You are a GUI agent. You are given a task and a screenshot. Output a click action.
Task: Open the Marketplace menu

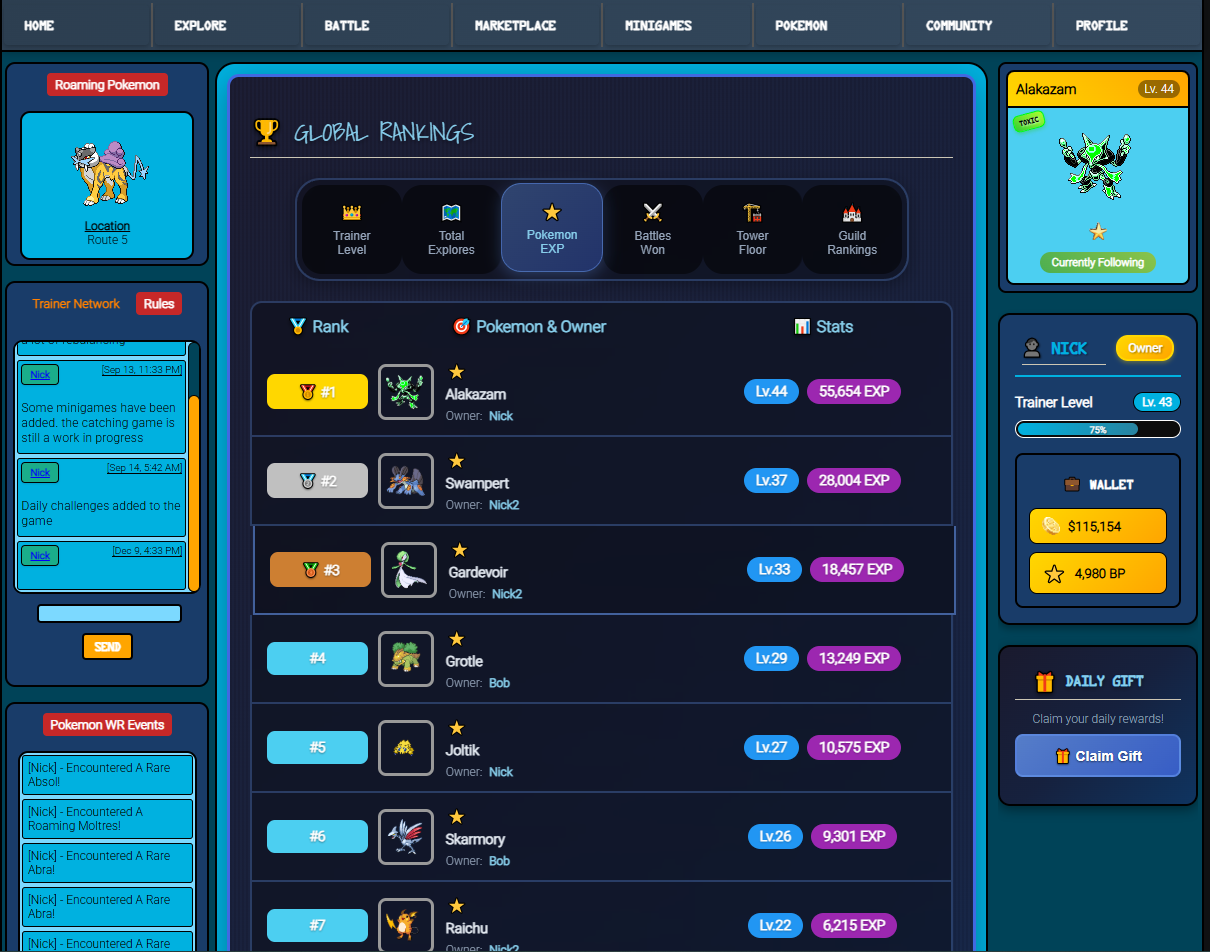pyautogui.click(x=515, y=26)
